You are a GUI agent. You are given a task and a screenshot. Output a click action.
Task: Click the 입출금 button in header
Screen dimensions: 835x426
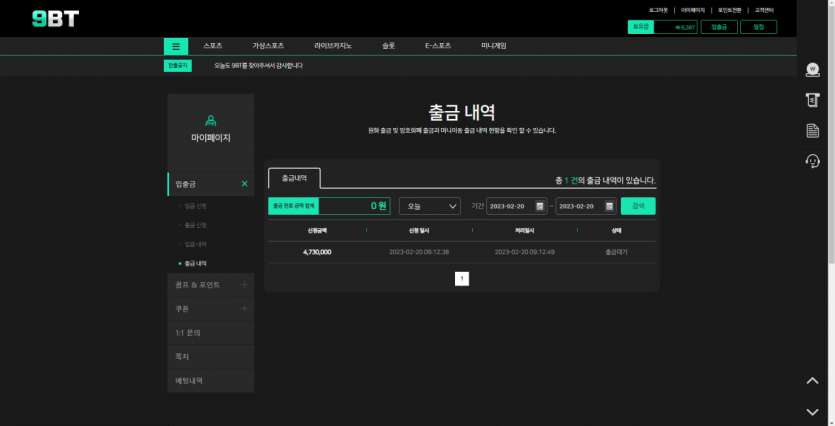720,27
